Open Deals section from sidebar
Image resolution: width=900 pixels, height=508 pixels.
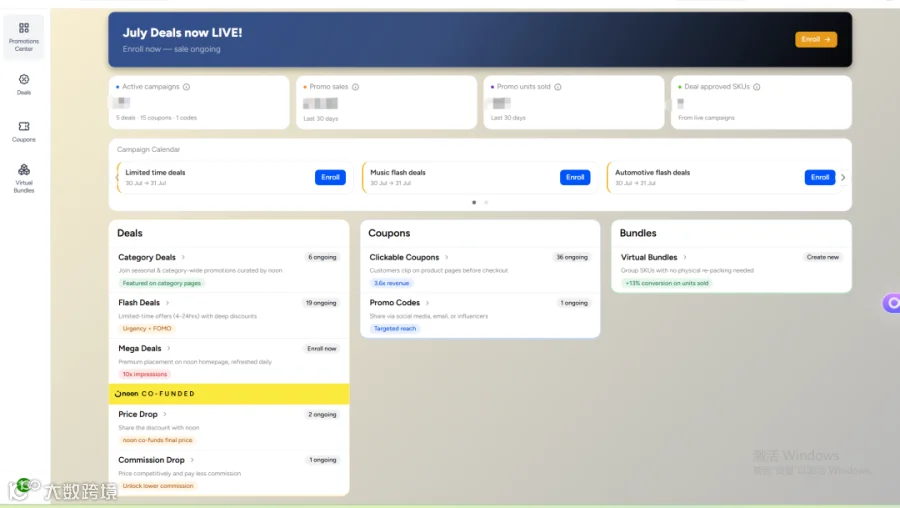tap(24, 84)
